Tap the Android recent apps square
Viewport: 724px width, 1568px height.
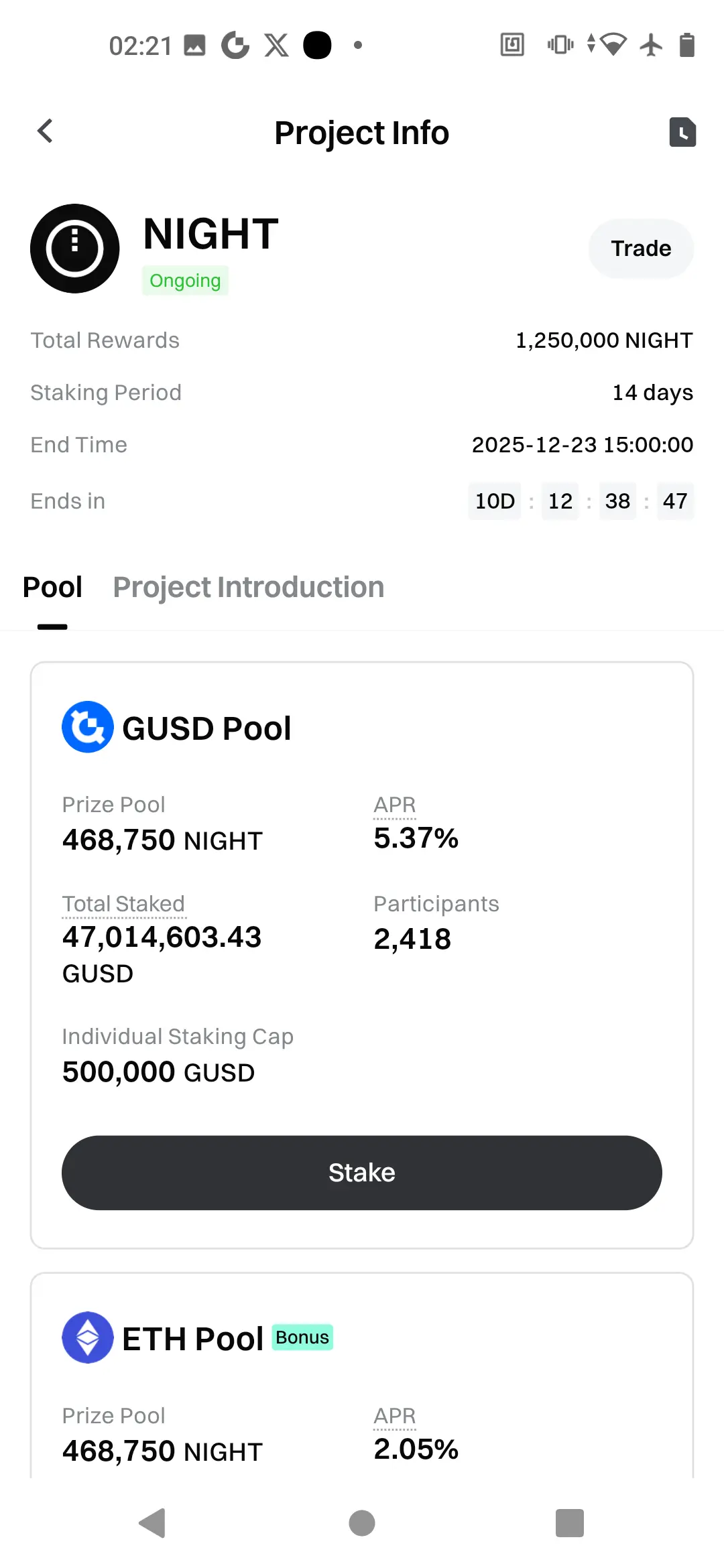(x=570, y=1523)
